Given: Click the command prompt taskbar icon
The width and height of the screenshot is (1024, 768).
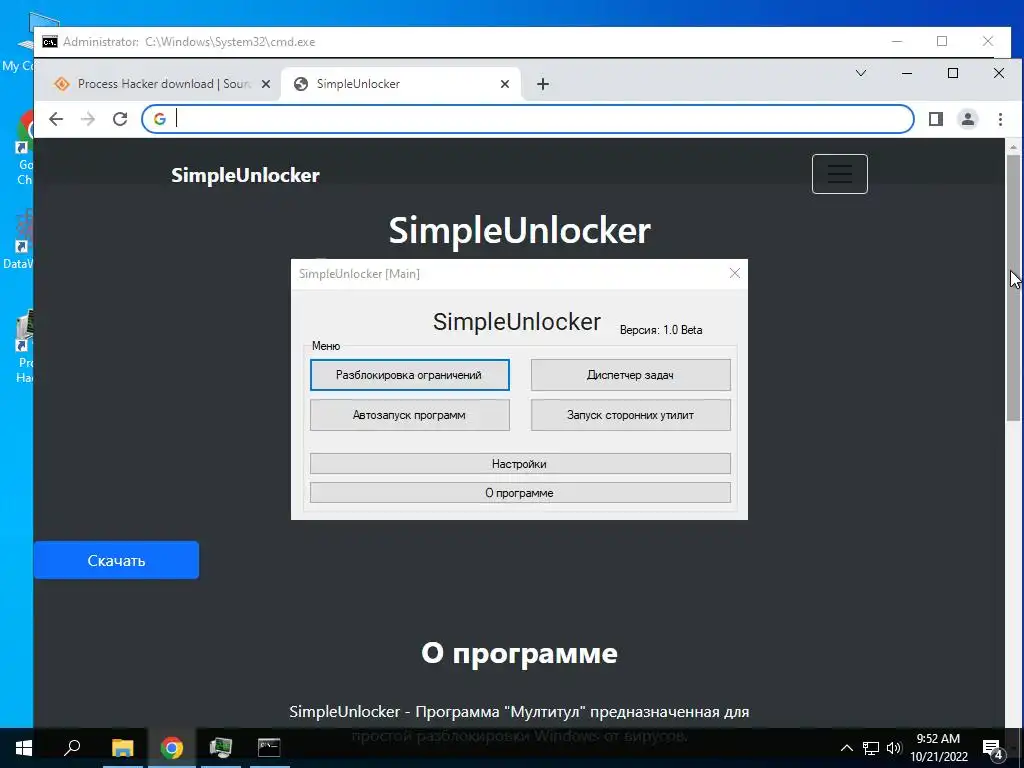Looking at the screenshot, I should click(x=269, y=748).
